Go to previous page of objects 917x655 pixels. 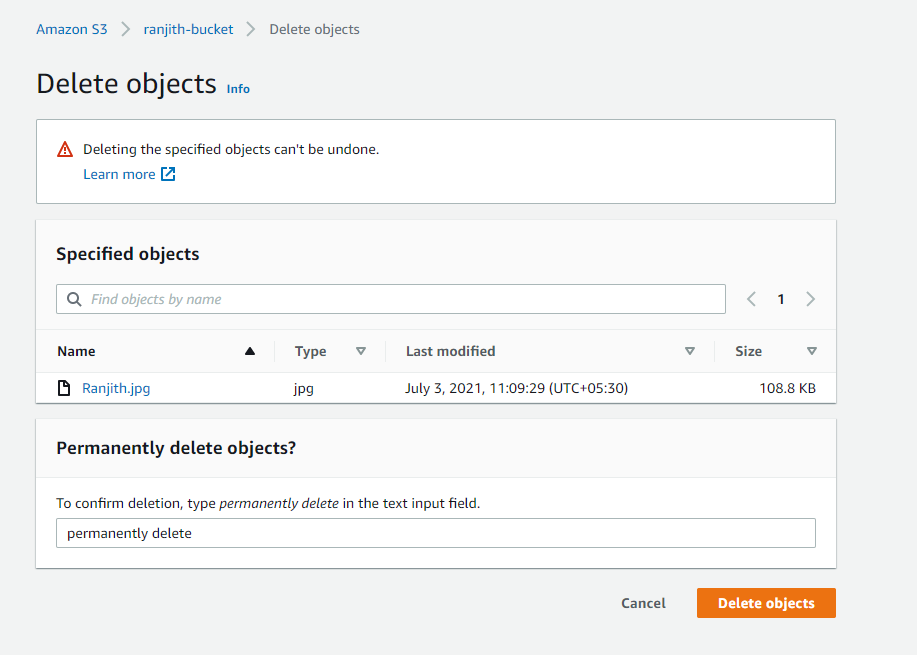(x=752, y=299)
